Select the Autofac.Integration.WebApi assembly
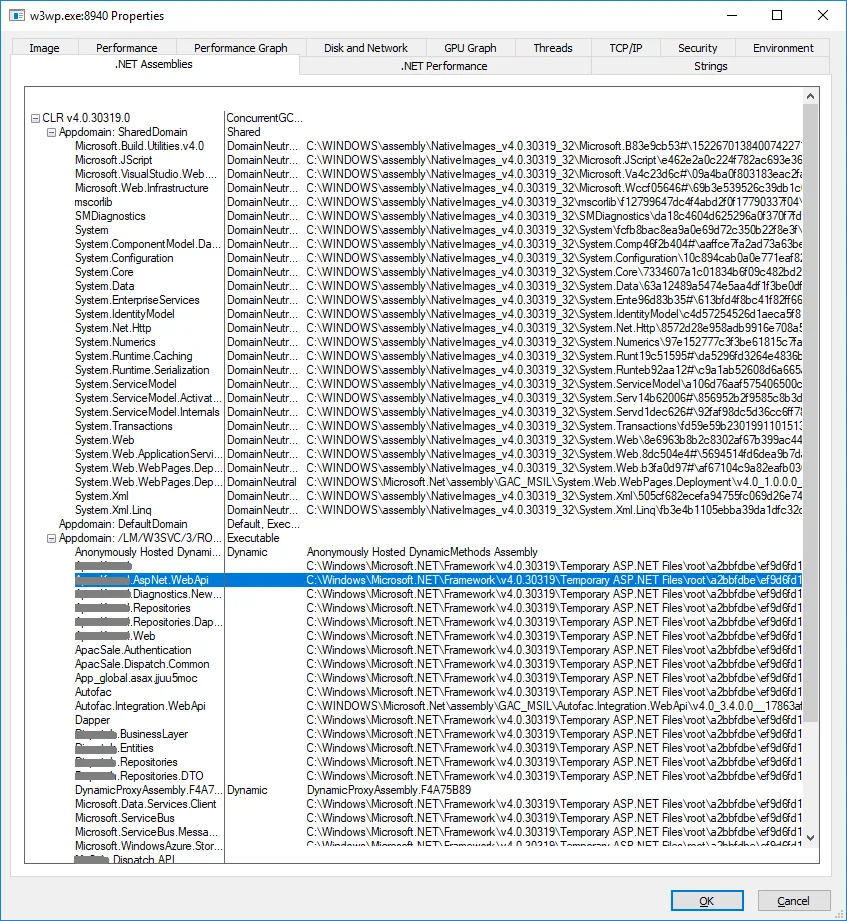847x921 pixels. pos(140,706)
